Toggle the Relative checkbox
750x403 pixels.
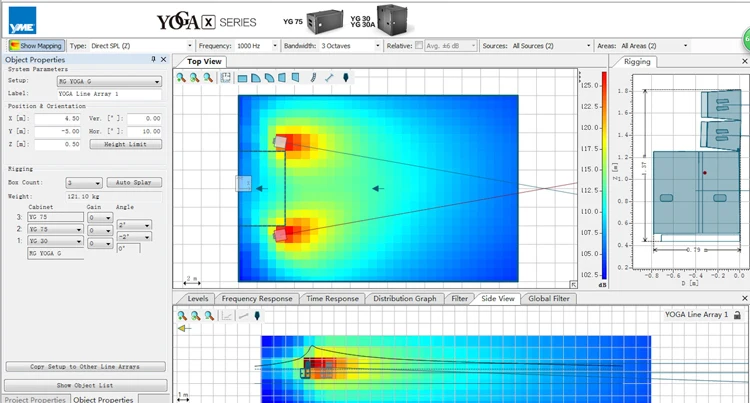click(x=419, y=45)
